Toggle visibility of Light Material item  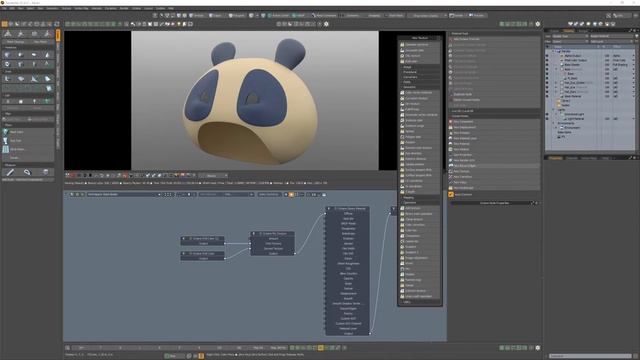click(547, 119)
